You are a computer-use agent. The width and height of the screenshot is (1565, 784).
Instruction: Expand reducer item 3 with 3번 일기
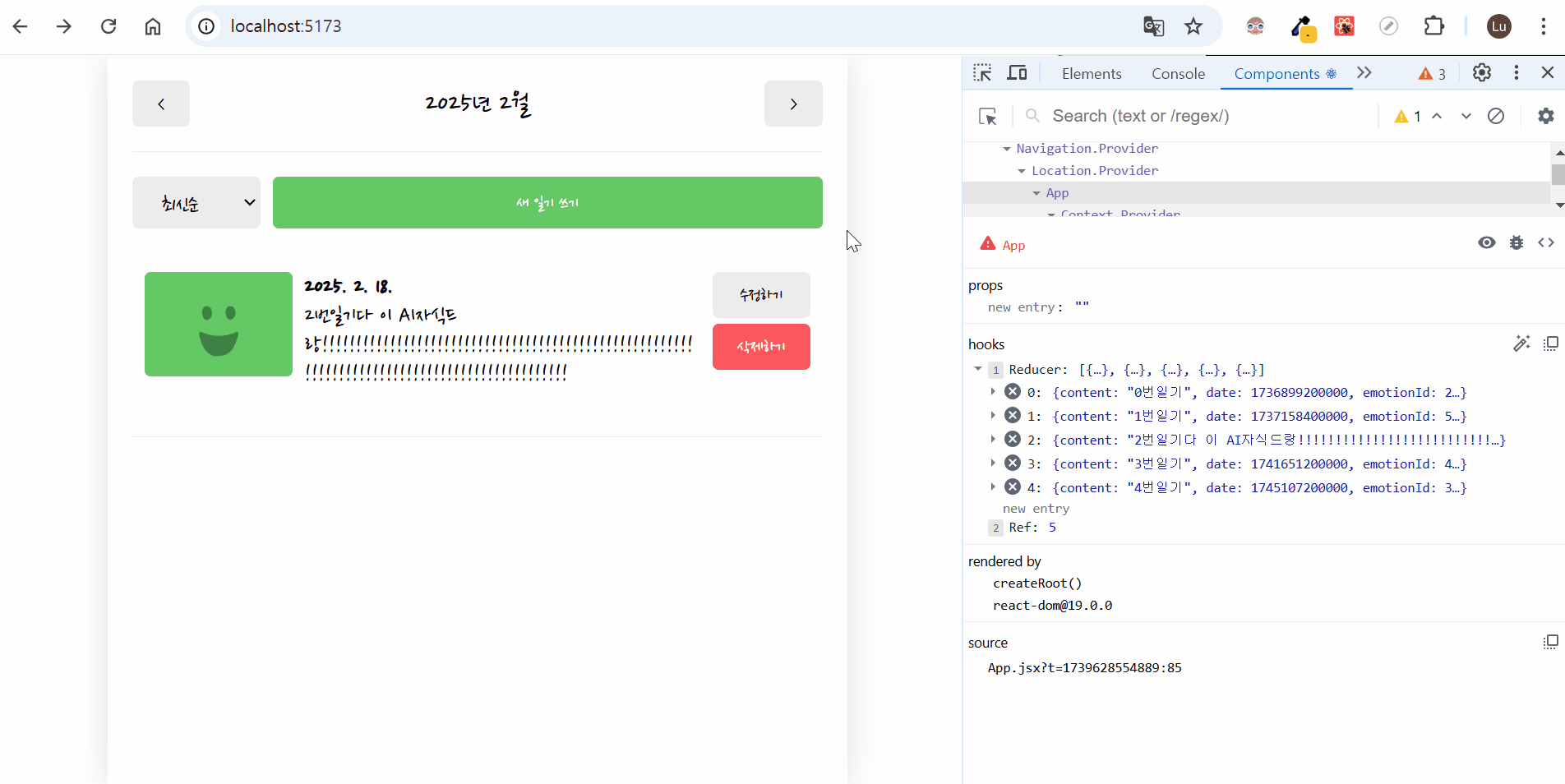pos(993,463)
